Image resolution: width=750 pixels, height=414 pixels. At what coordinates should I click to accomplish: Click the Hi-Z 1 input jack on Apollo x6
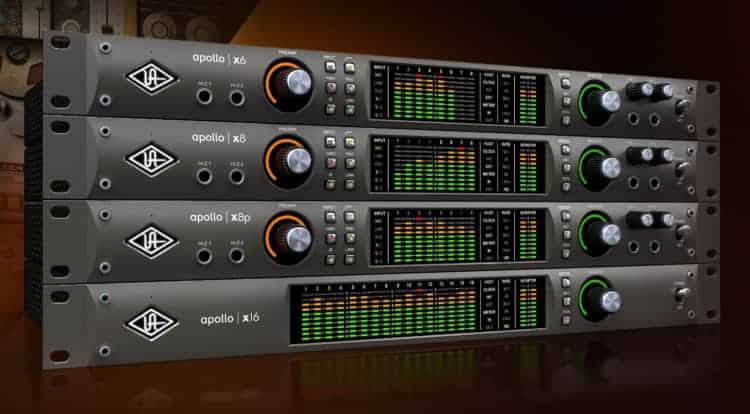(204, 96)
